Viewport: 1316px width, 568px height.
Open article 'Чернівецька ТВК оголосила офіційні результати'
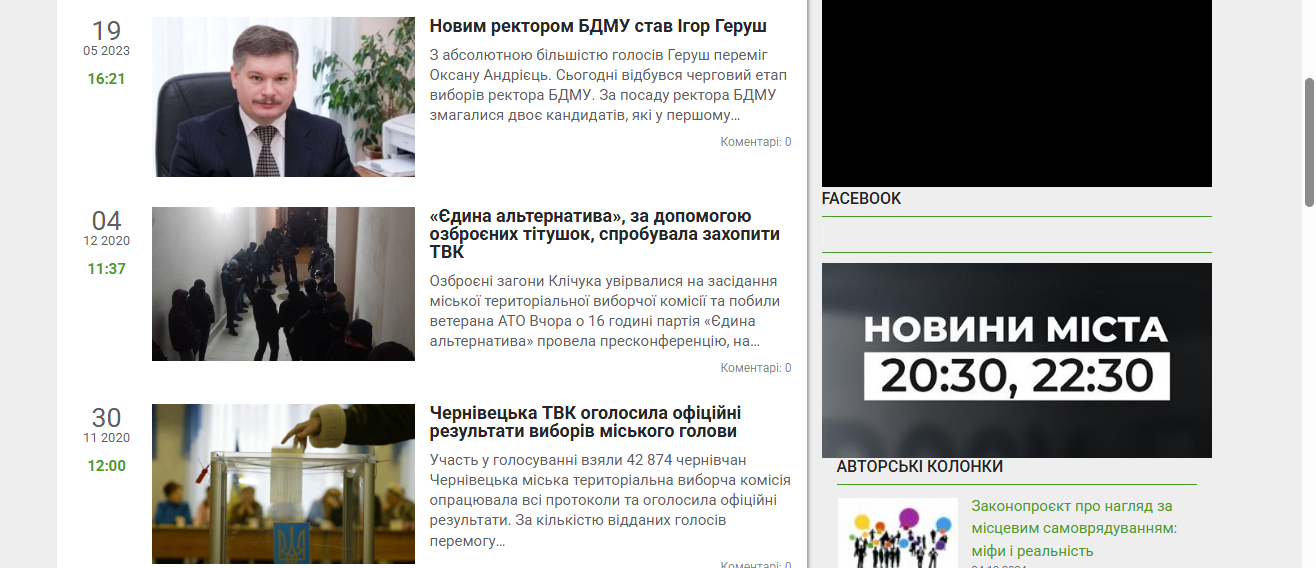pyautogui.click(x=585, y=422)
